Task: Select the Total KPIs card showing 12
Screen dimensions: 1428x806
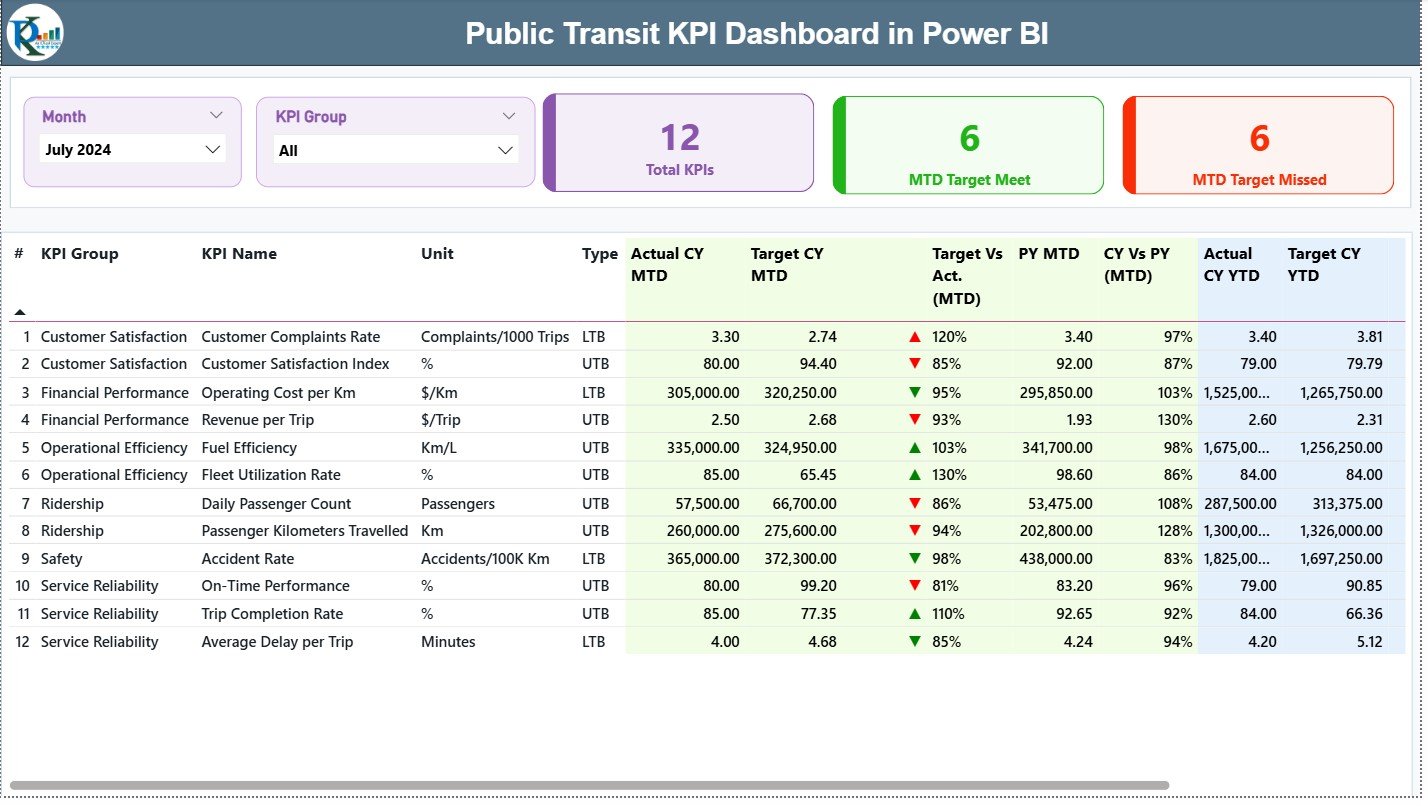Action: (x=678, y=143)
